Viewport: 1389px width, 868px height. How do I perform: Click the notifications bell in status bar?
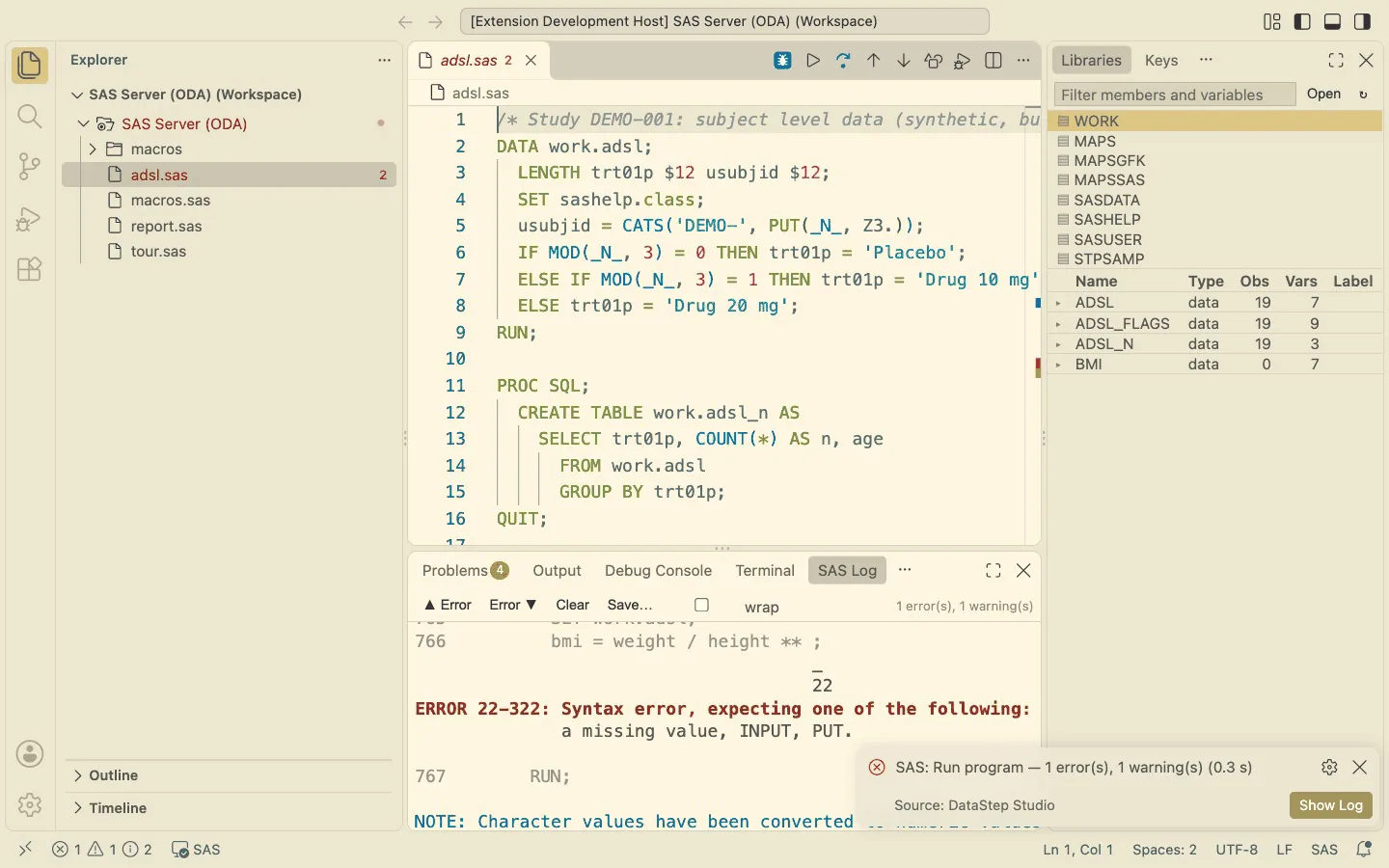pos(1364,850)
